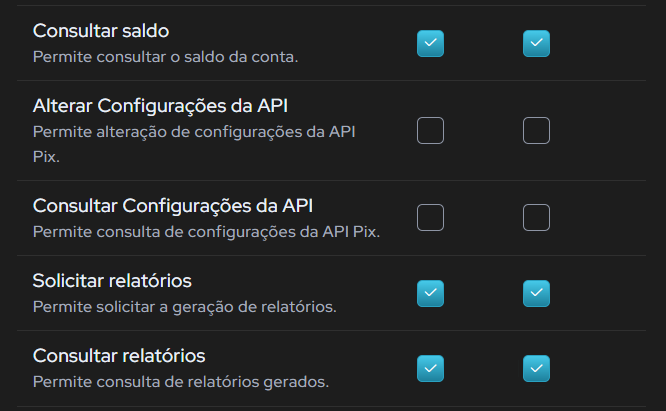Disable the left Solicitar relatórios checkbox

pyautogui.click(x=430, y=293)
